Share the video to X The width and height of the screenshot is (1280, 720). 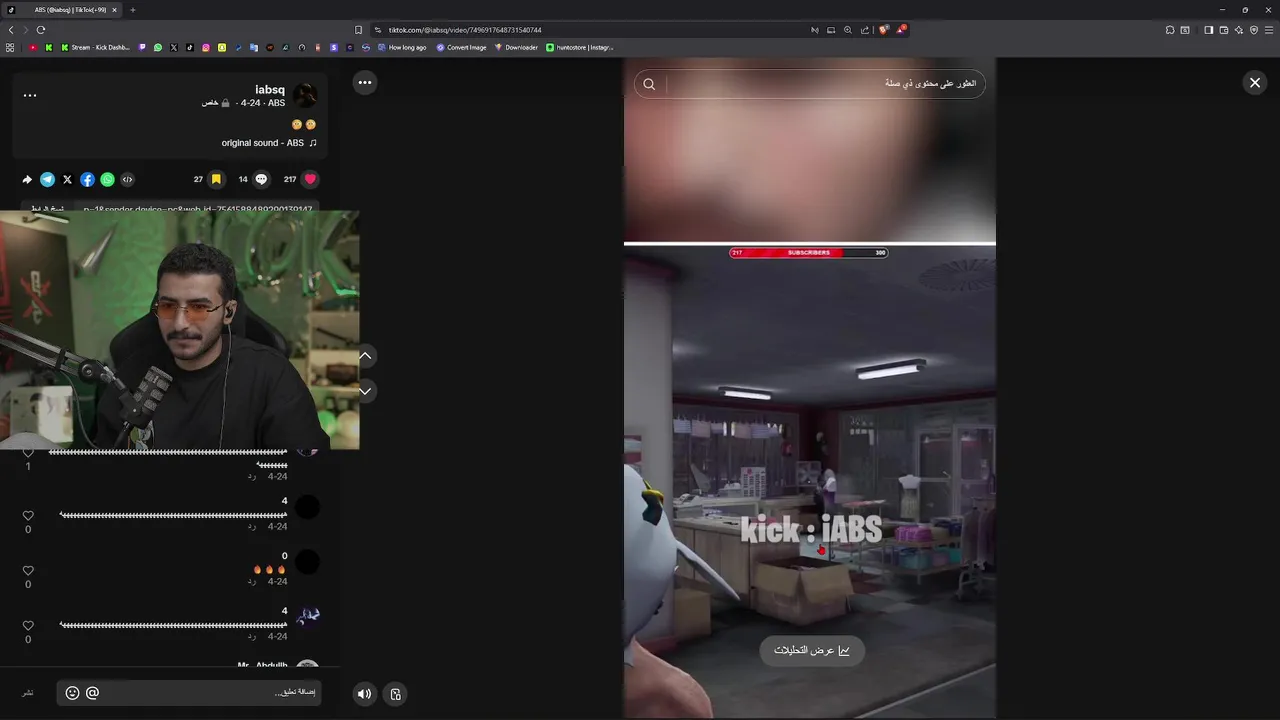(67, 179)
